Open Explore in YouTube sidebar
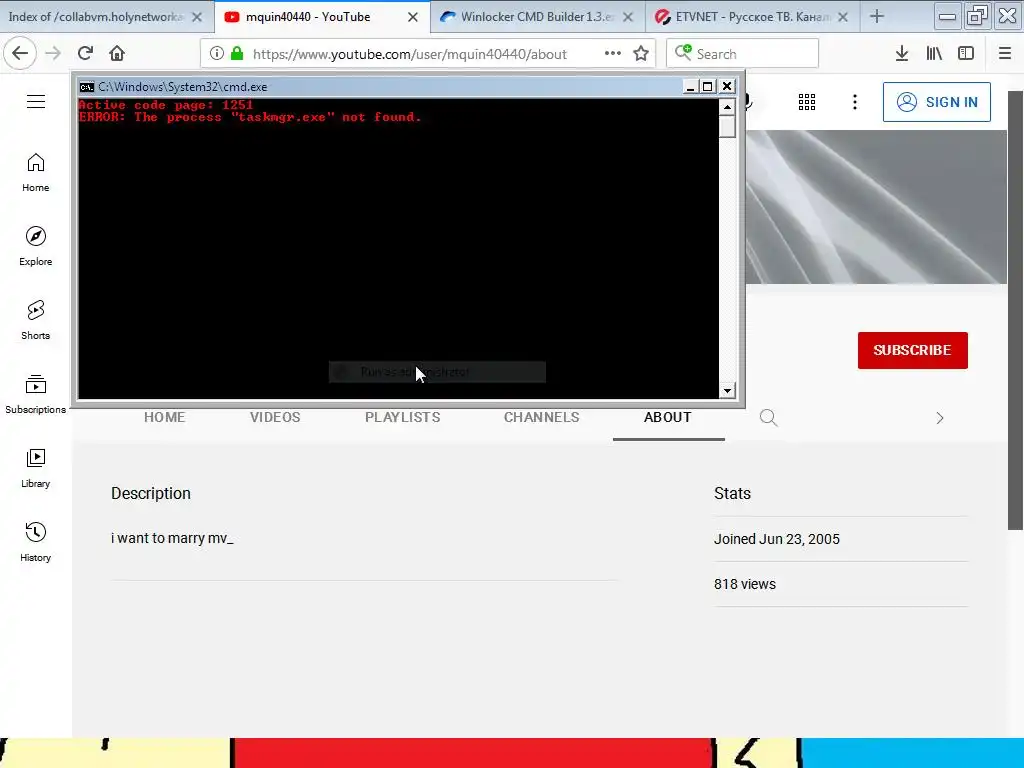The image size is (1024, 768). (x=35, y=246)
